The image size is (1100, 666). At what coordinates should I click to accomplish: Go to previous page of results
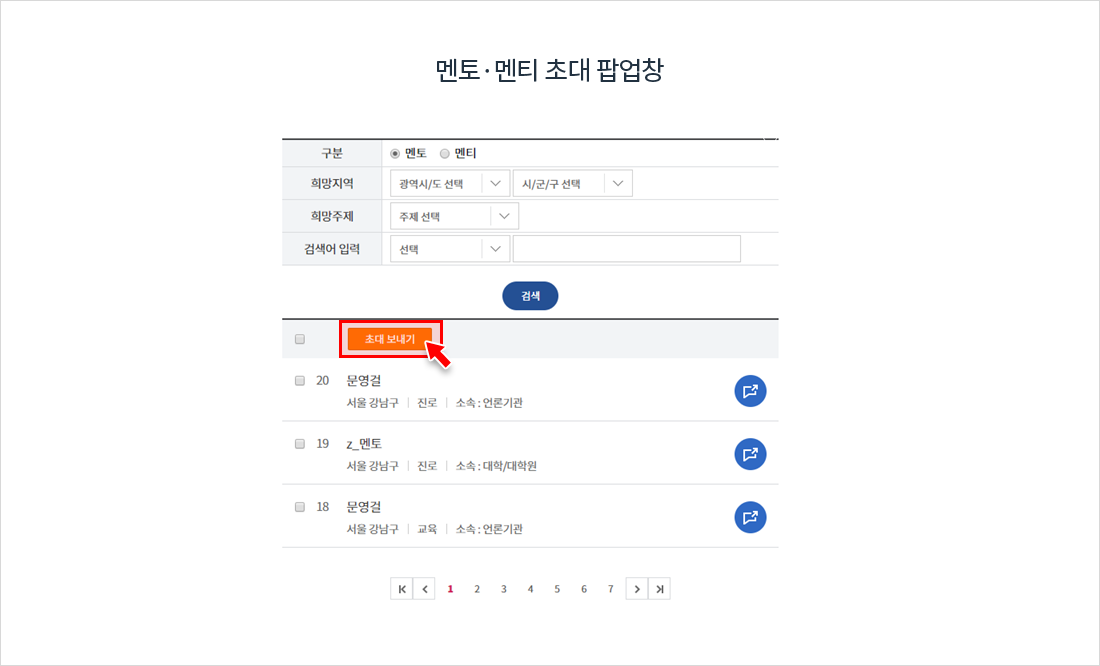425,589
